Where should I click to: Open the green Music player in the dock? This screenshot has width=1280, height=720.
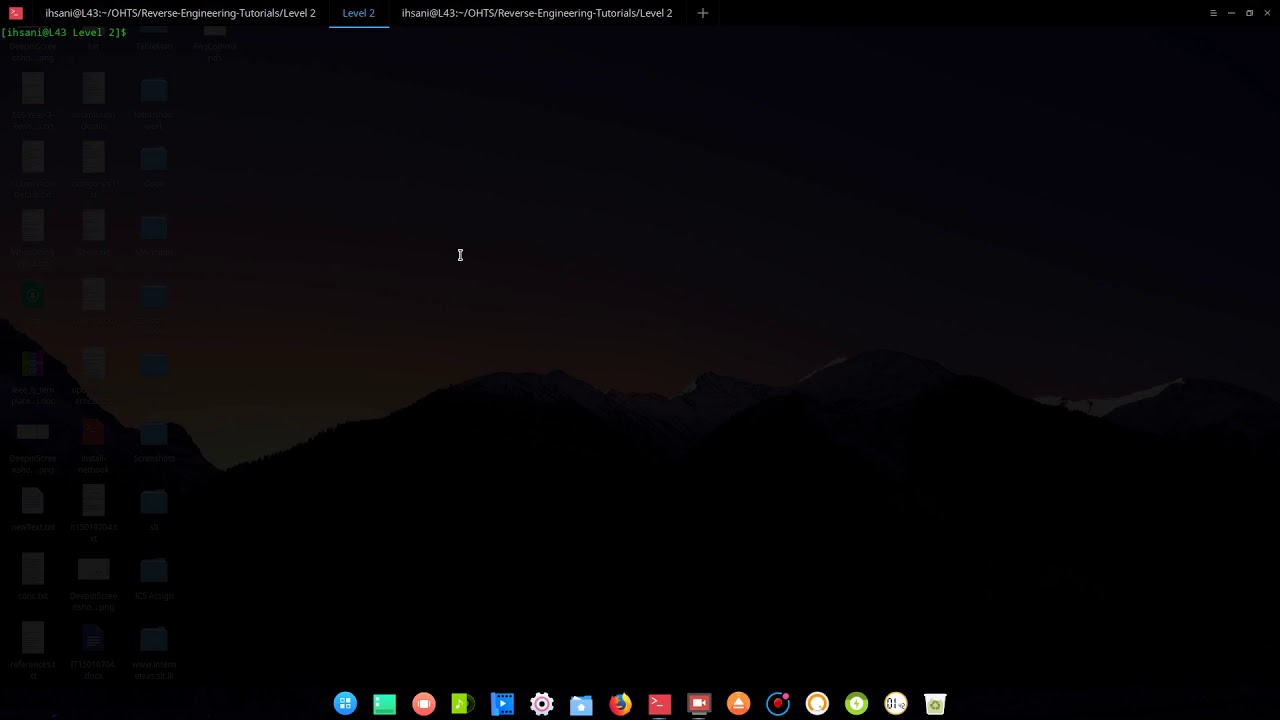pos(463,704)
